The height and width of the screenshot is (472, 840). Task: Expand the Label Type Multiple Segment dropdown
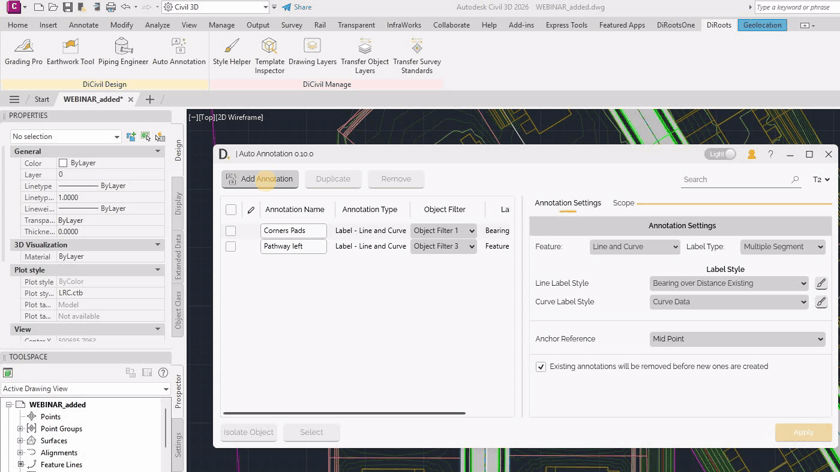782,247
